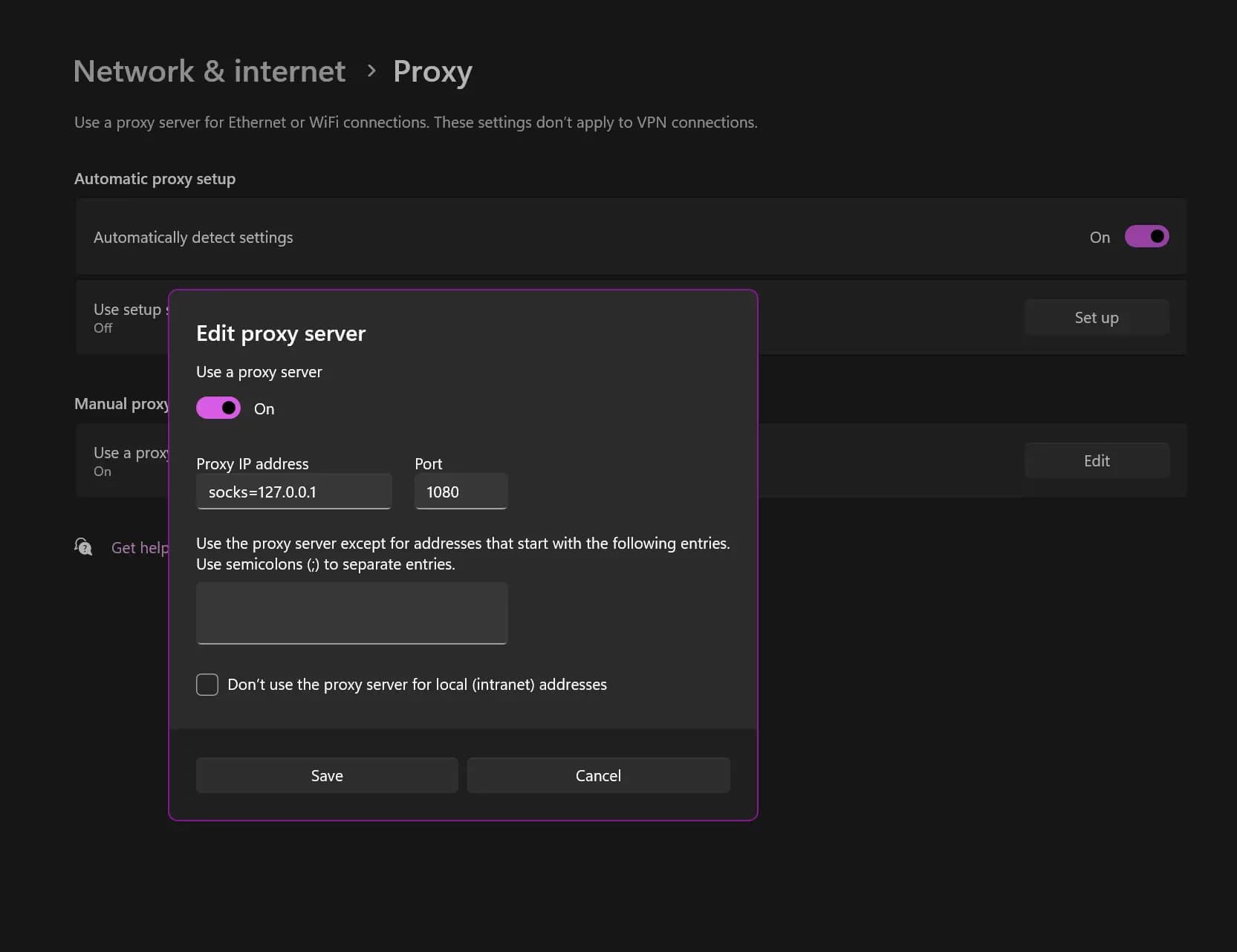Turn off Automatically detect settings toggle
Image resolution: width=1237 pixels, height=952 pixels.
coord(1146,236)
